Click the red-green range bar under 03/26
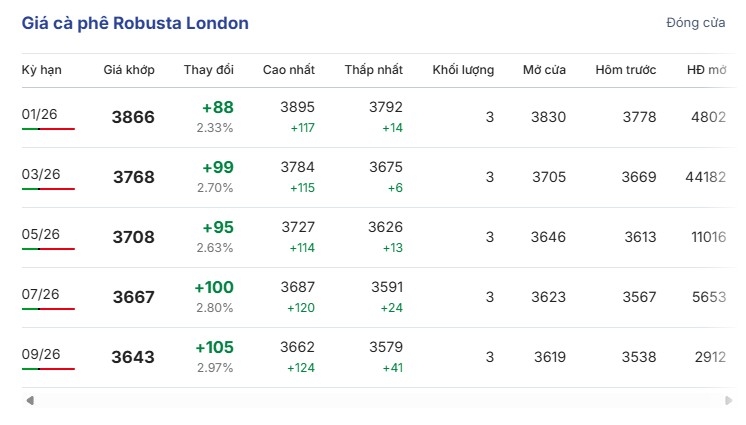This screenshot has height=425, width=746. tap(48, 189)
